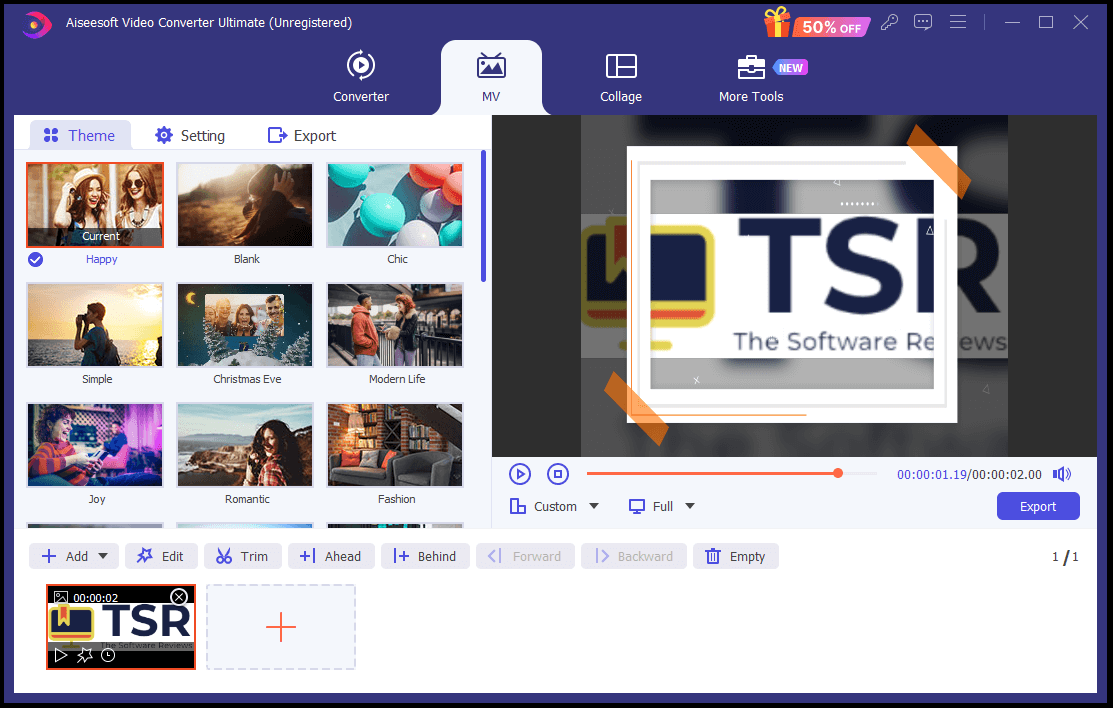Click the plus placeholder to add media
1113x708 pixels.
coord(281,627)
